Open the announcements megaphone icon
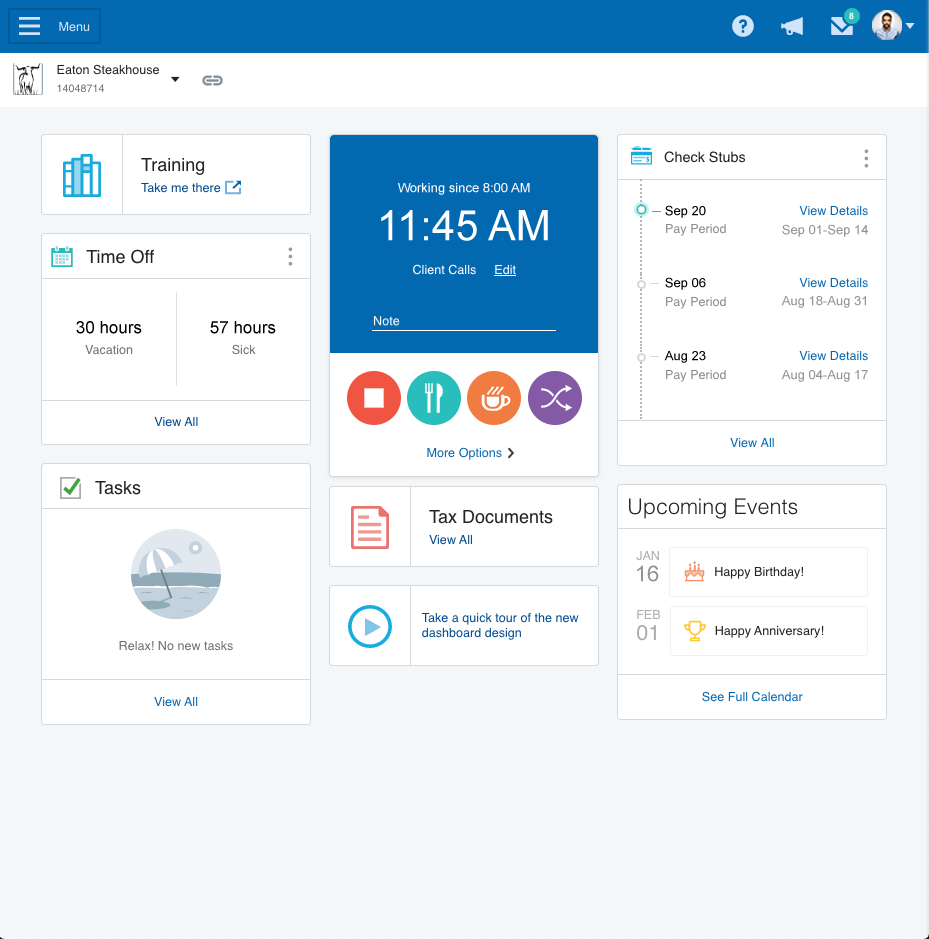This screenshot has height=939, width=929. click(x=791, y=25)
